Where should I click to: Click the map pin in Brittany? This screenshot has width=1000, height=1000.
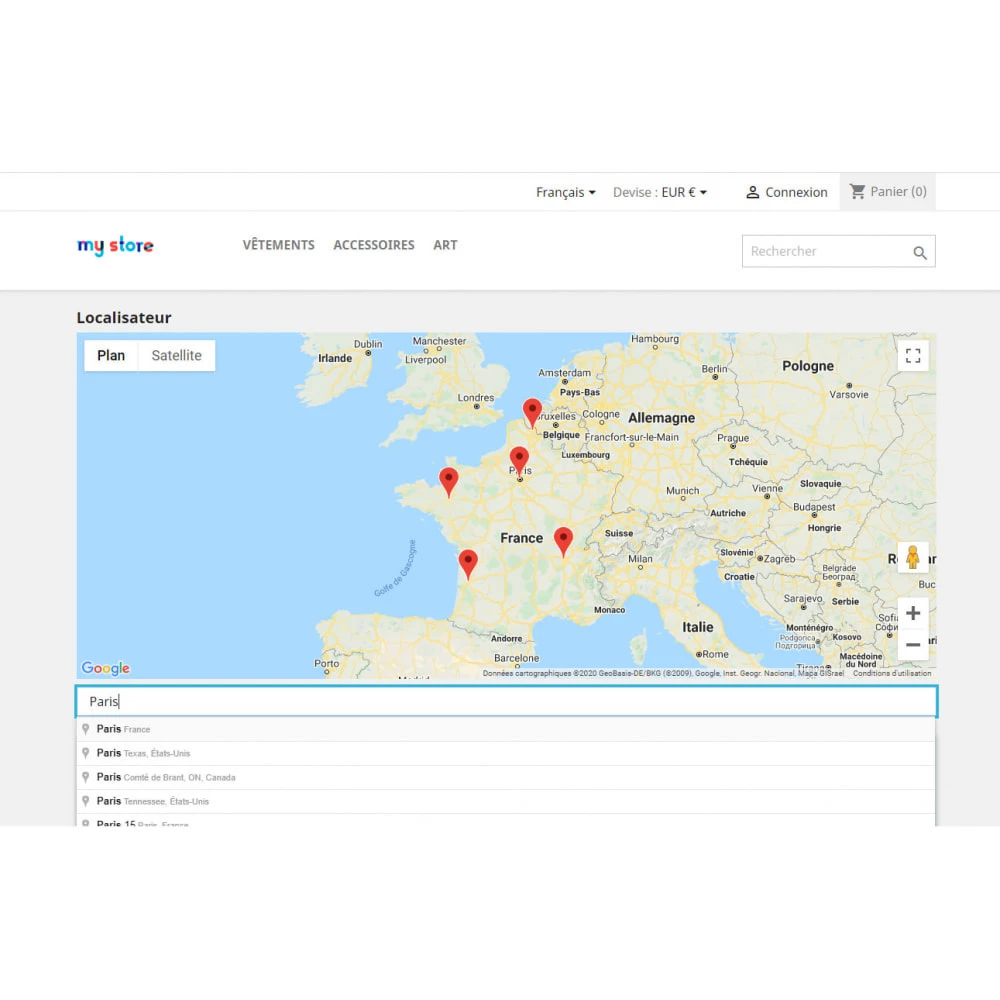[x=449, y=482]
